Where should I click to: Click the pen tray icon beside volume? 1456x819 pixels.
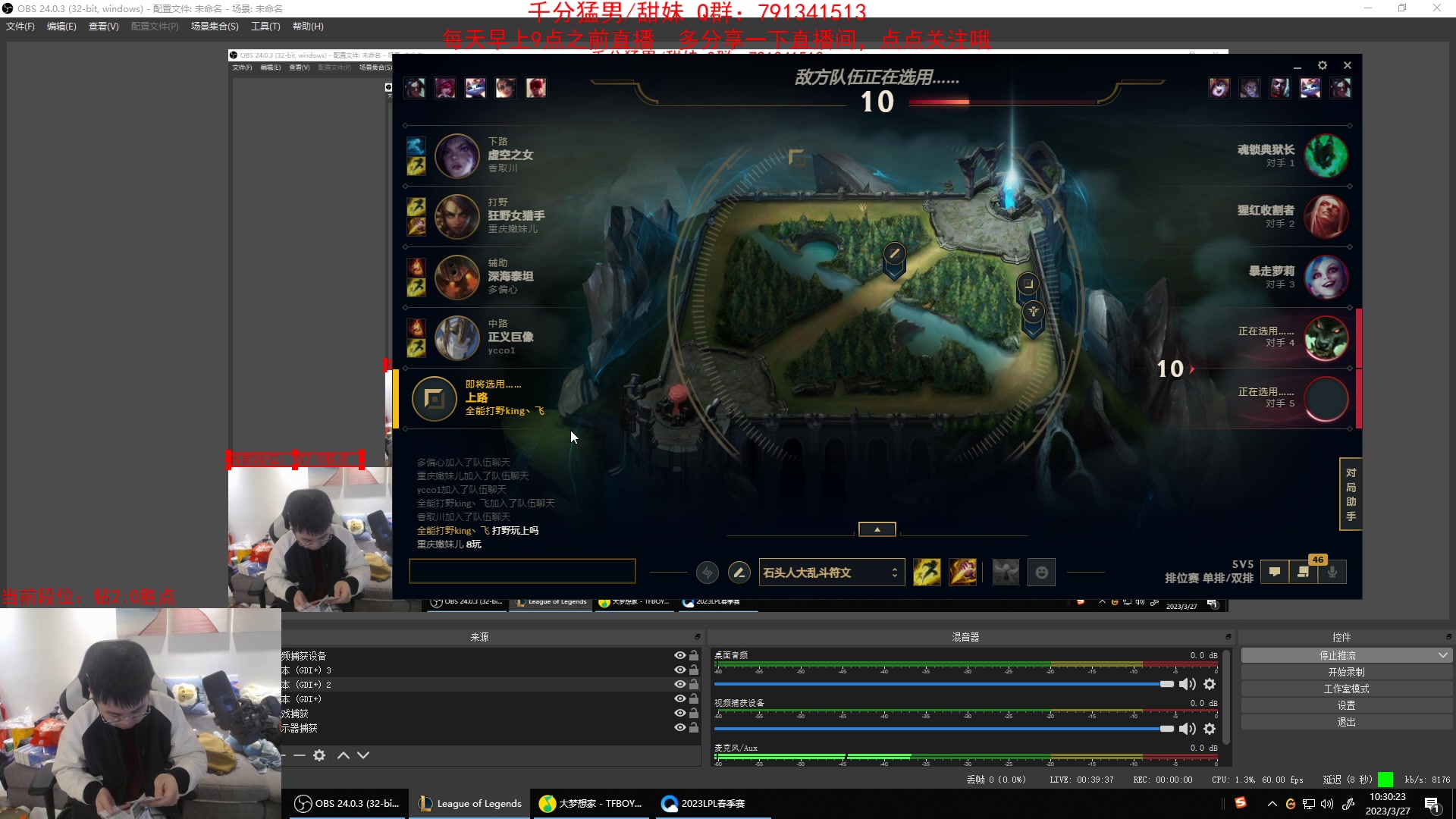pyautogui.click(x=1348, y=804)
